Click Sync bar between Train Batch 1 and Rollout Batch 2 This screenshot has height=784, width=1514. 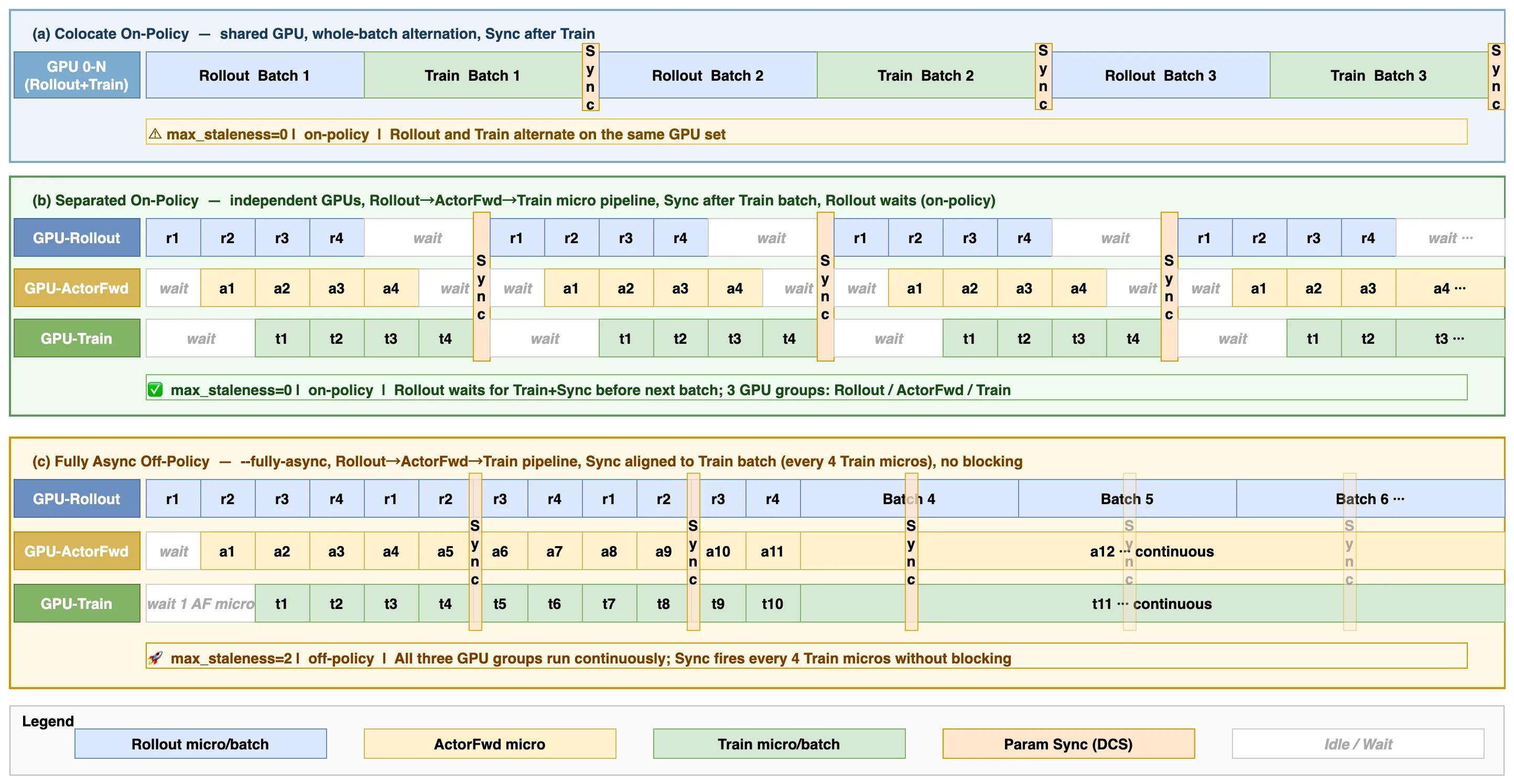click(590, 77)
